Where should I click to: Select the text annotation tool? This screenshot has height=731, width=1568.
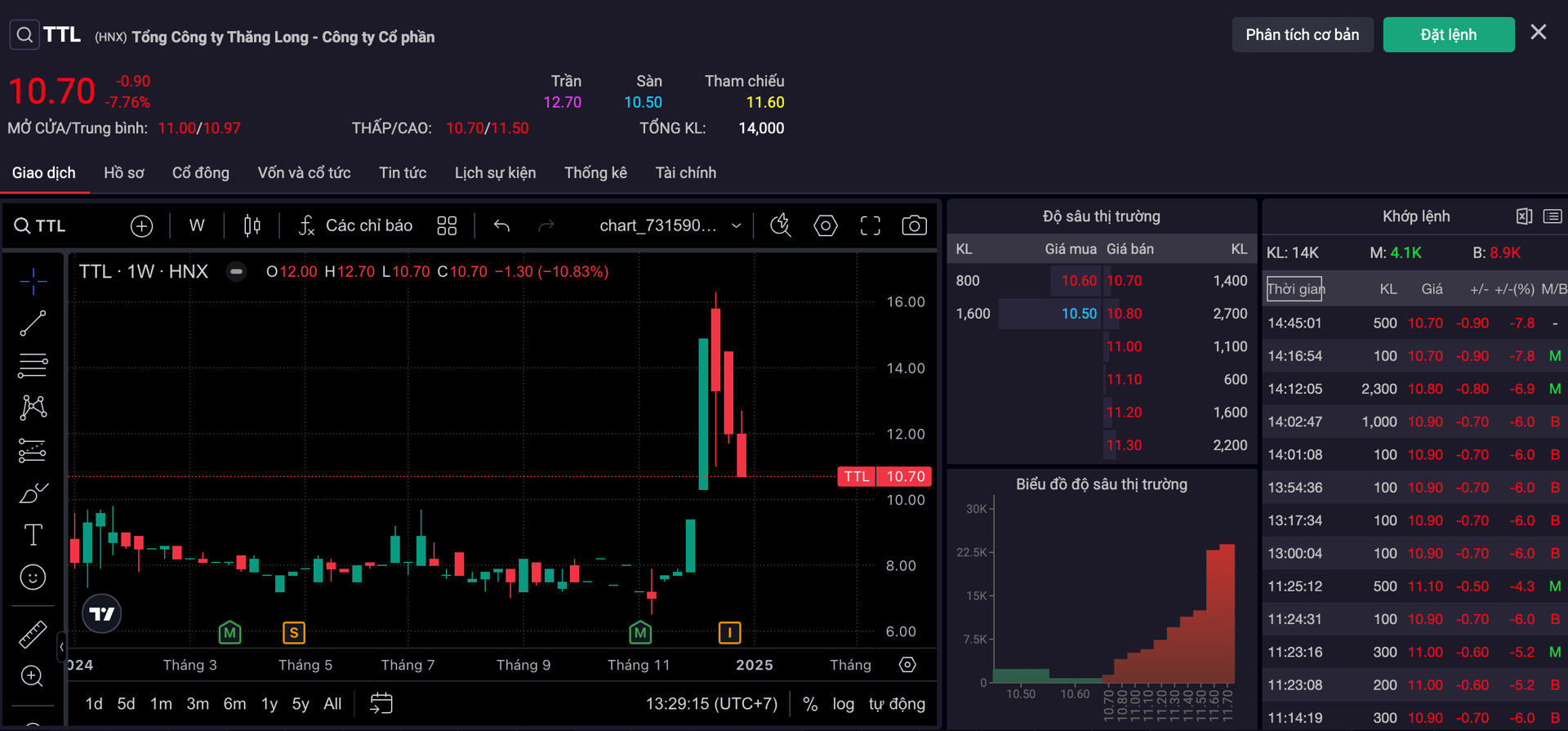33,535
